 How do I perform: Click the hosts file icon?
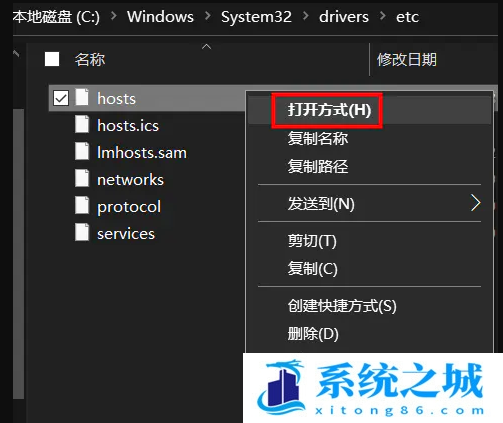(82, 97)
